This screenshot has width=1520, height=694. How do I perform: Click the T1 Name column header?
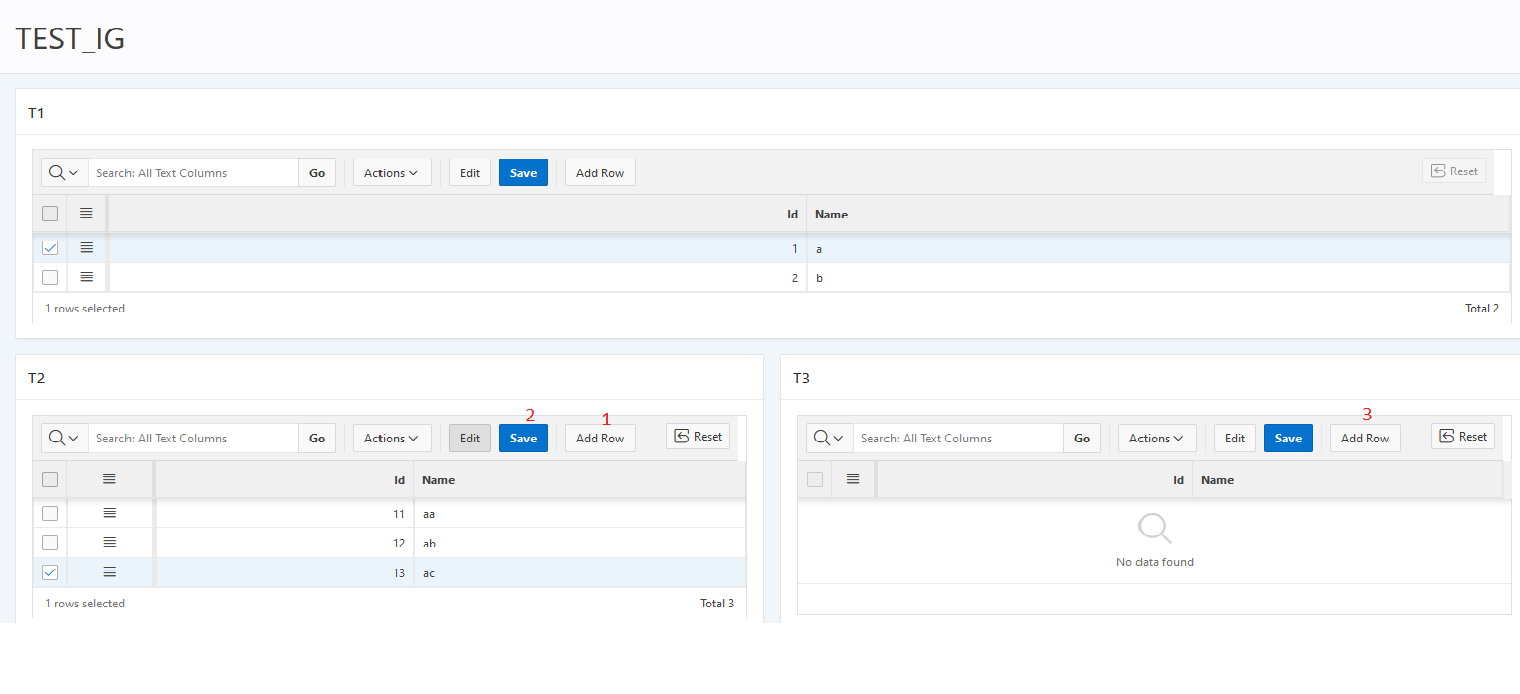[x=1158, y=213]
